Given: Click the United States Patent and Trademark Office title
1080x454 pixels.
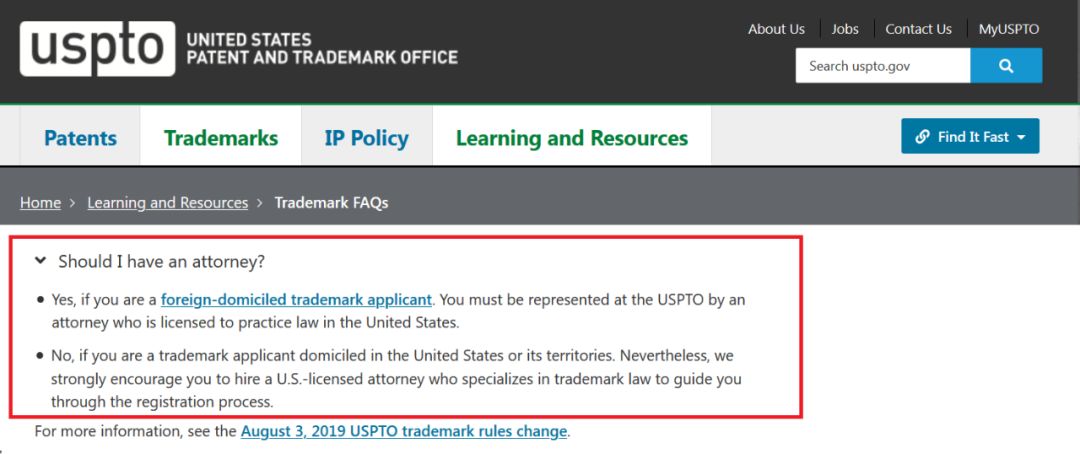Looking at the screenshot, I should point(322,48).
